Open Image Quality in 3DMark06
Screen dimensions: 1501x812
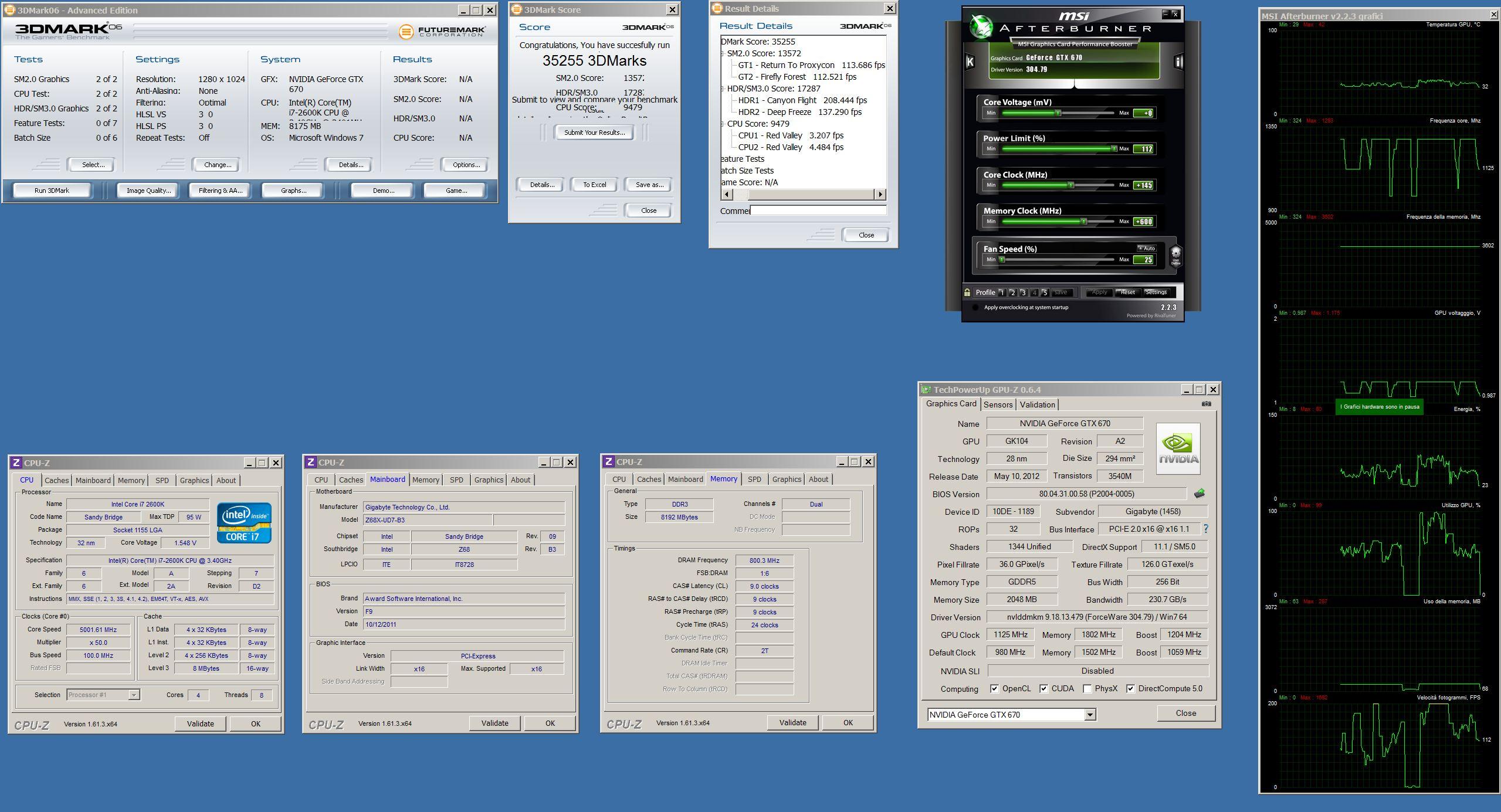coord(149,191)
